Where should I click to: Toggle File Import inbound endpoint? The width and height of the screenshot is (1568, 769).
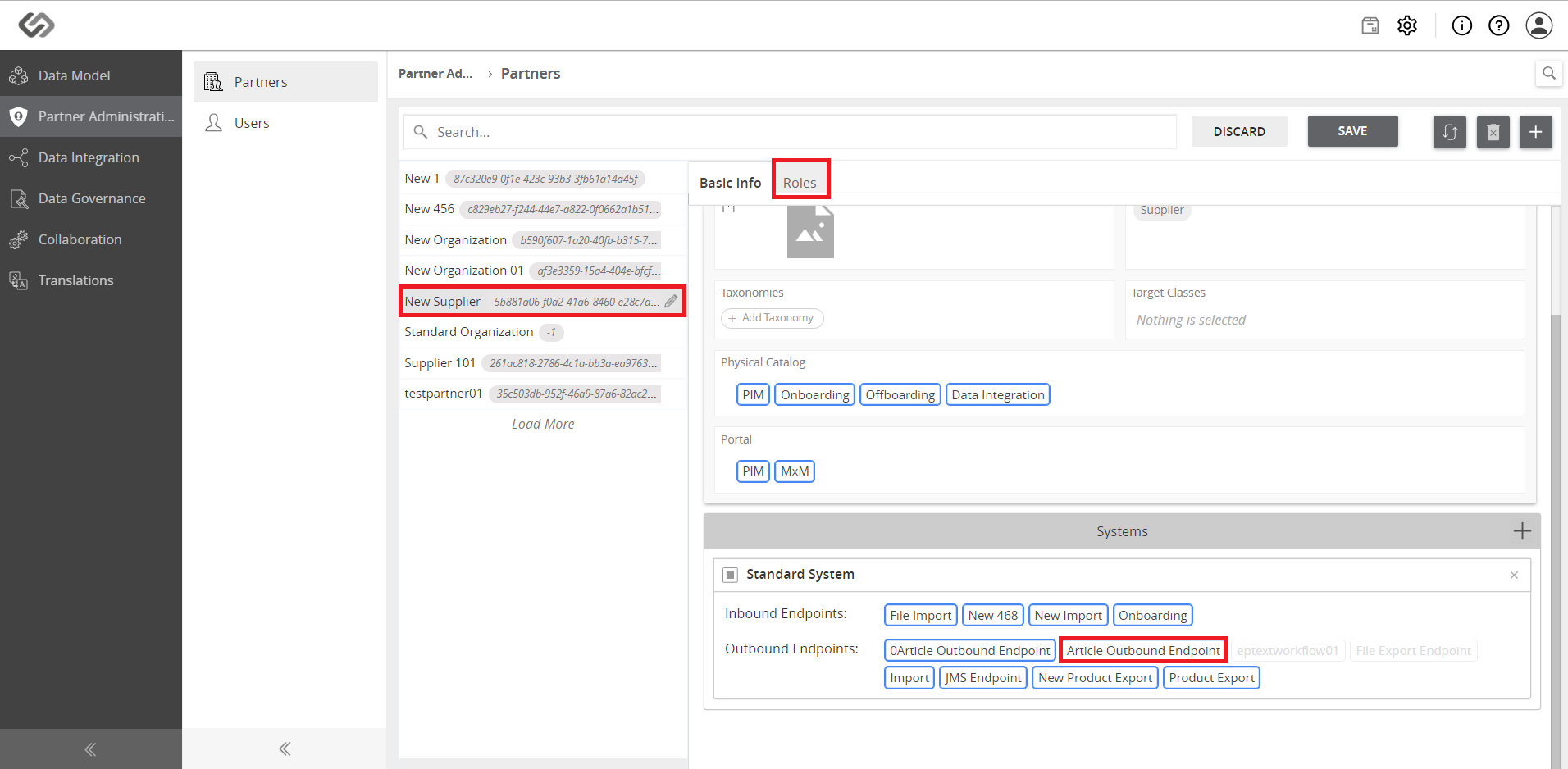920,615
